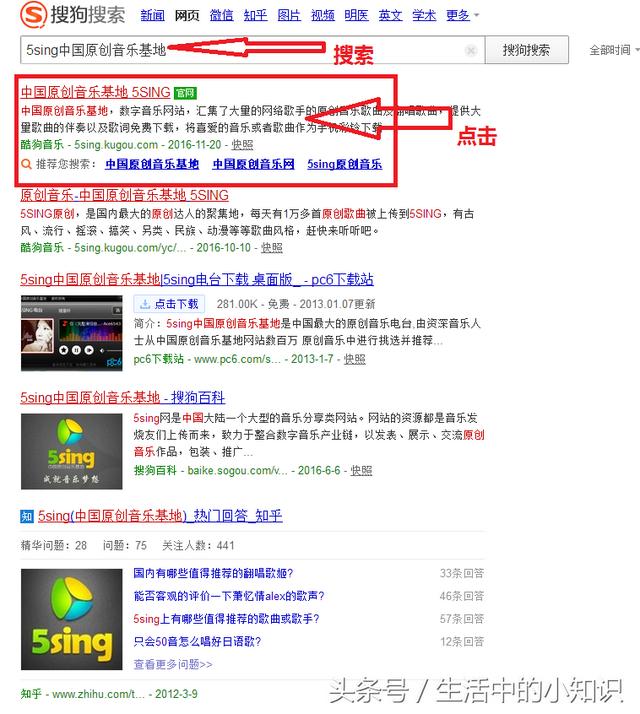The image size is (640, 714).
Task: Click suggested search 5sing原创音乐
Action: pos(344,164)
